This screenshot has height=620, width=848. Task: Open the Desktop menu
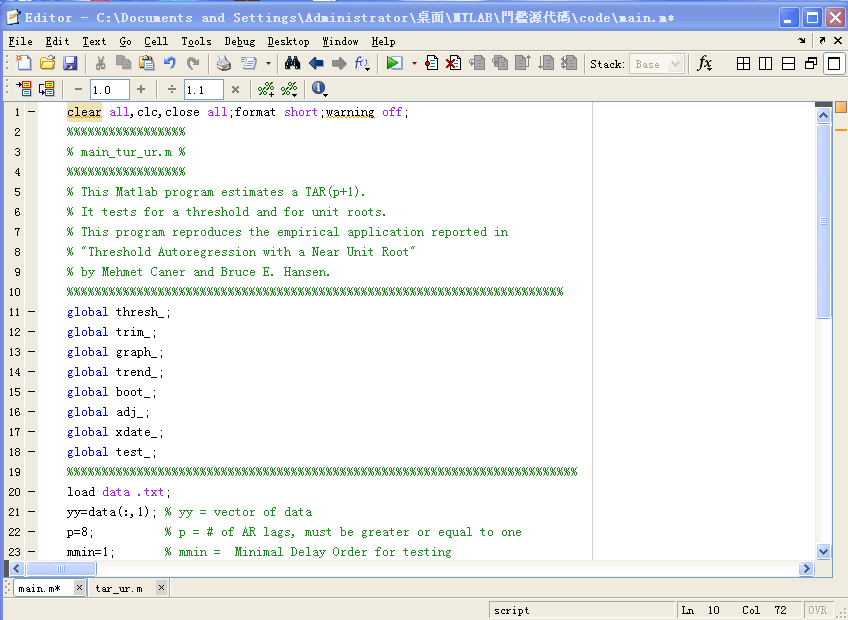click(x=288, y=42)
